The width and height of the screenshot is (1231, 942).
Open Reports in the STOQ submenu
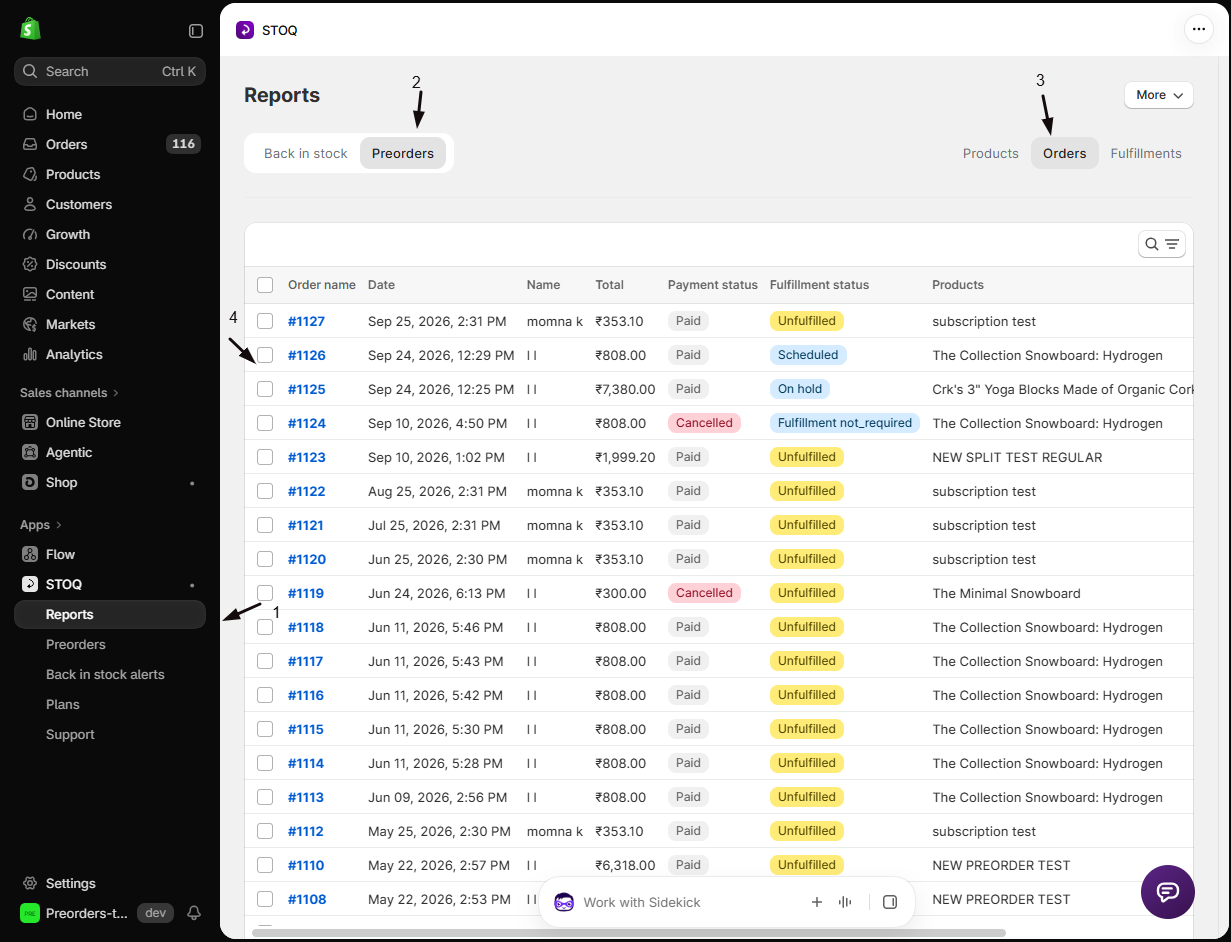pos(110,614)
